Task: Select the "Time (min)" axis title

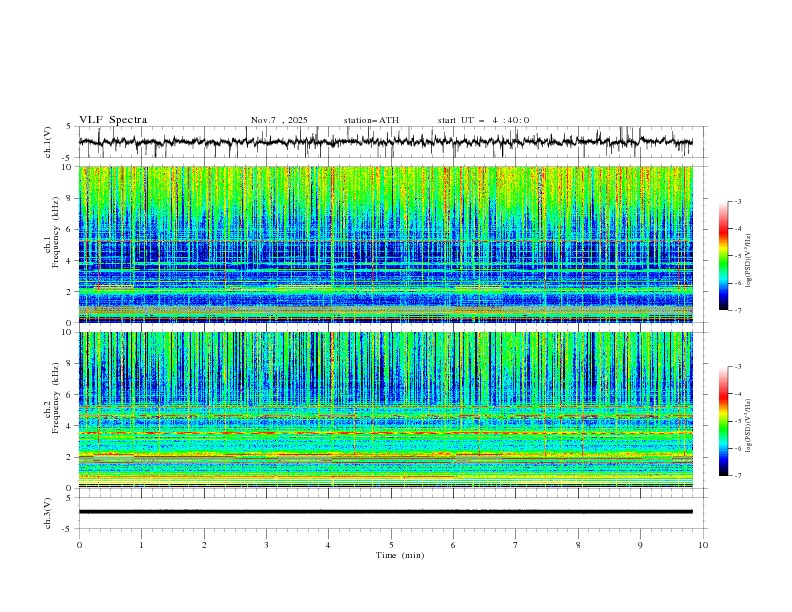Action: pos(400,555)
